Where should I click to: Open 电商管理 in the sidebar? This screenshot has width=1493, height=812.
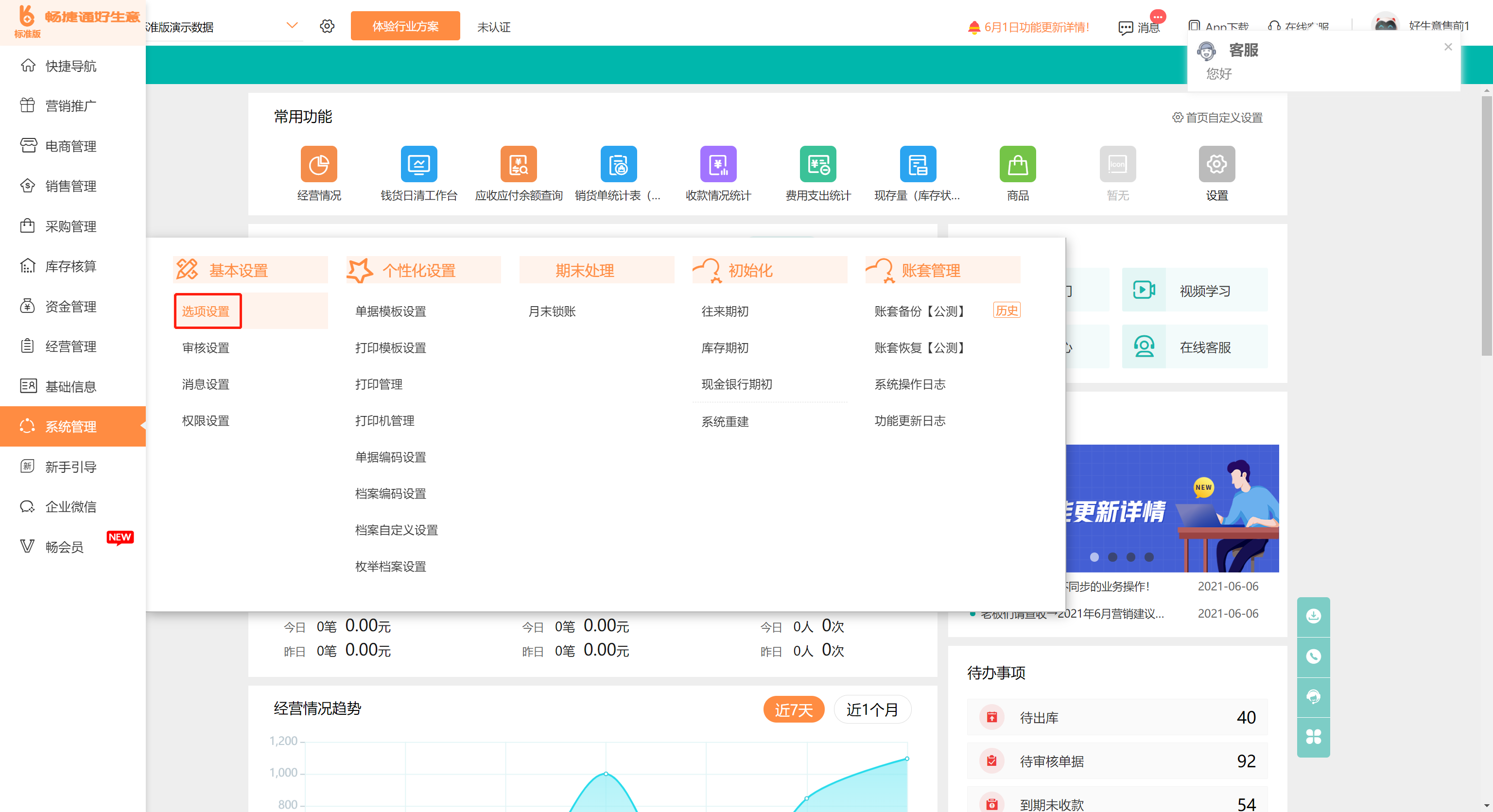click(x=72, y=146)
